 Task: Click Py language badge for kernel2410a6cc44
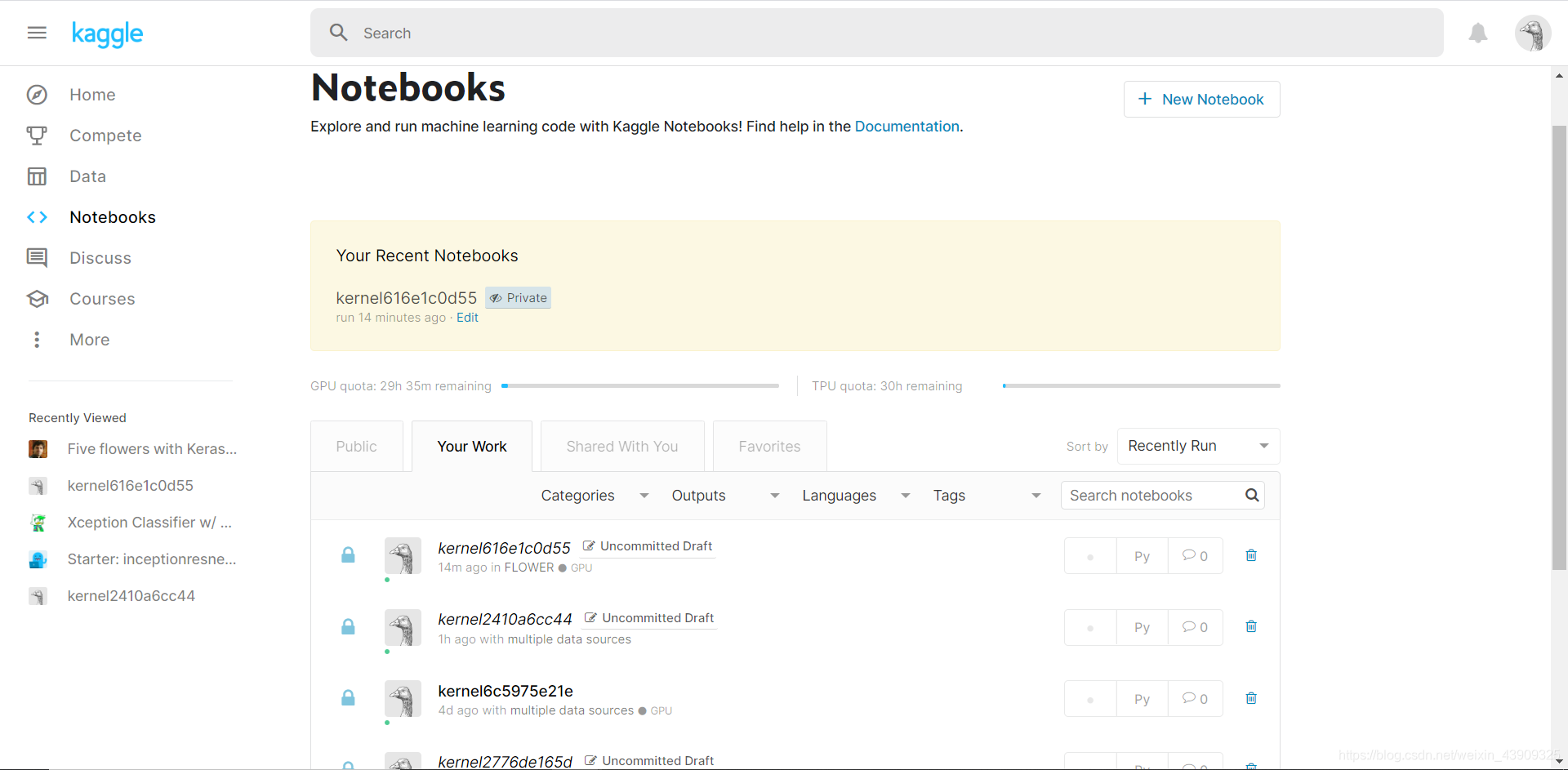click(x=1142, y=627)
